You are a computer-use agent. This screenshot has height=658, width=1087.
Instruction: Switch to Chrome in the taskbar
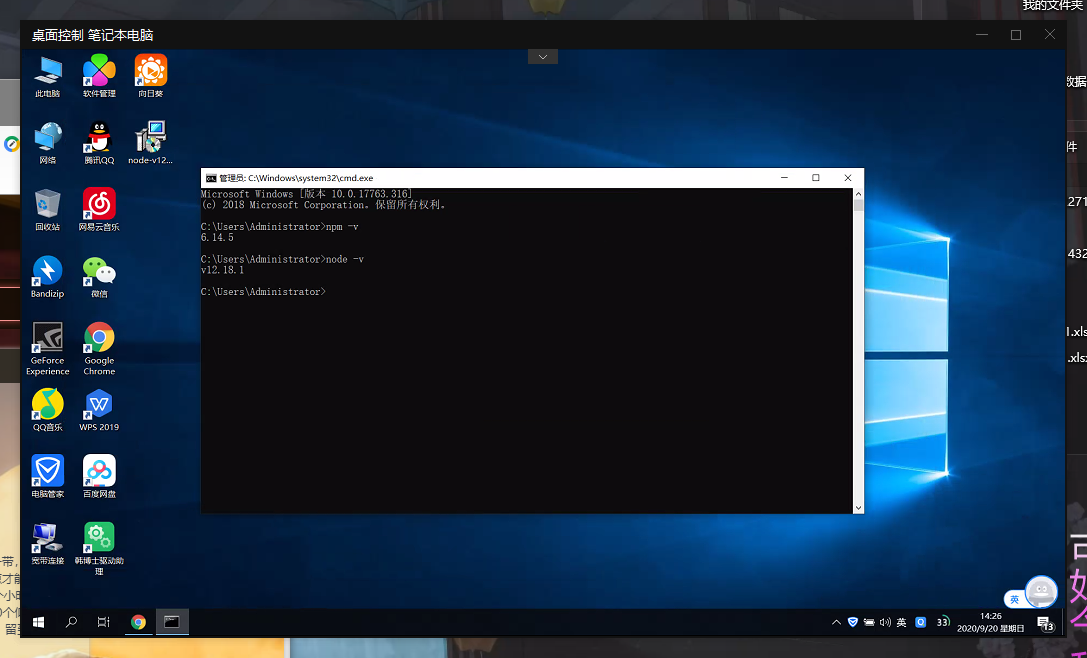pyautogui.click(x=138, y=622)
